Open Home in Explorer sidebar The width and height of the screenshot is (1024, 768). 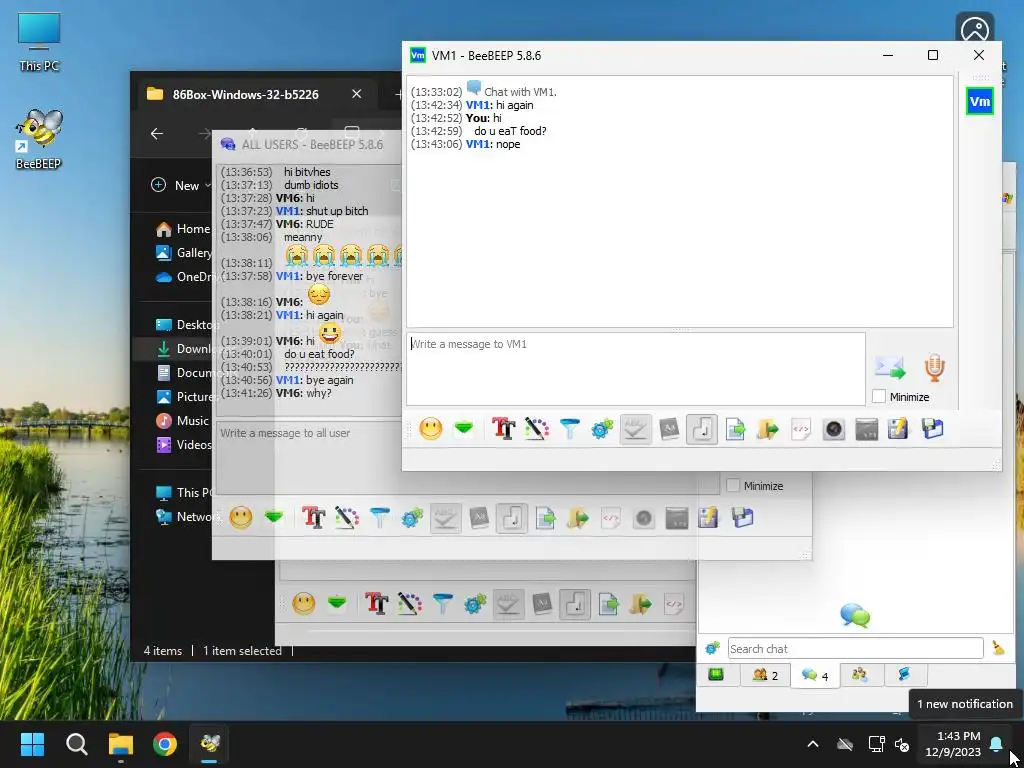184,229
